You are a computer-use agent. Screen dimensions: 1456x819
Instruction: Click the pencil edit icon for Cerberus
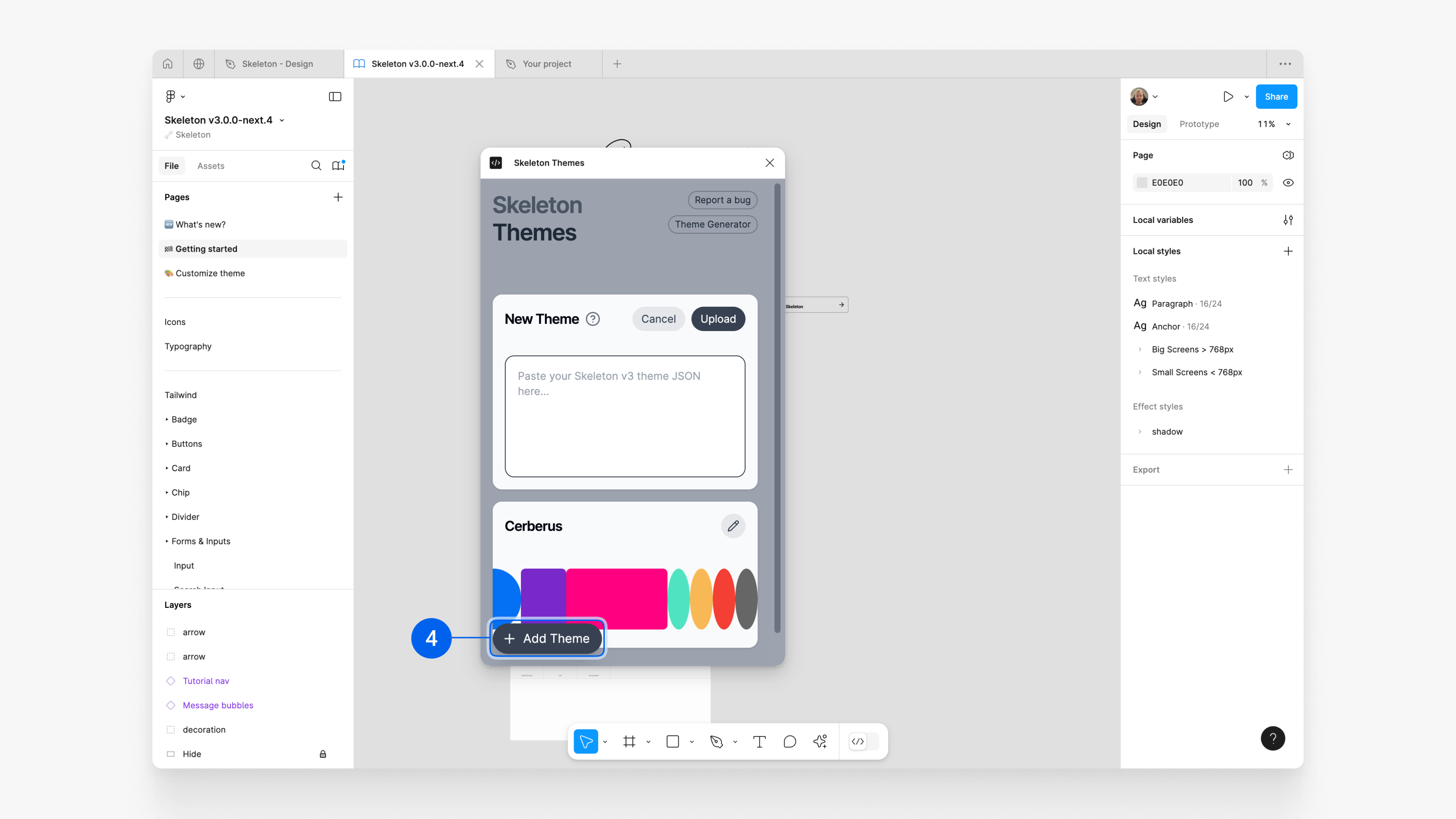point(733,526)
